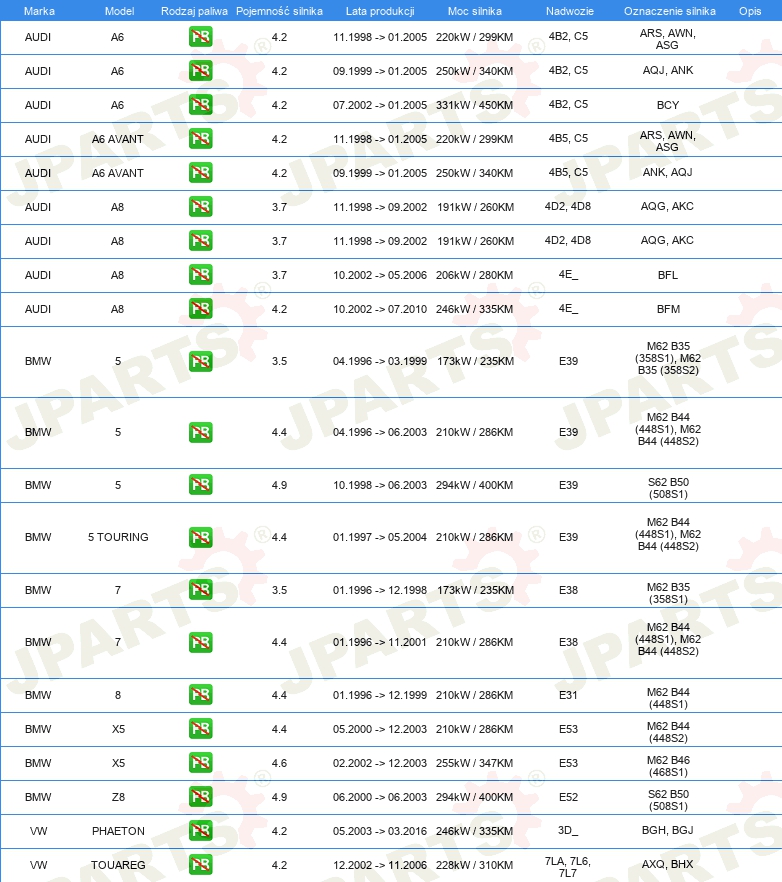The image size is (782, 882).
Task: Select the fuel icon for the BMW 8 row
Action: pyautogui.click(x=200, y=695)
